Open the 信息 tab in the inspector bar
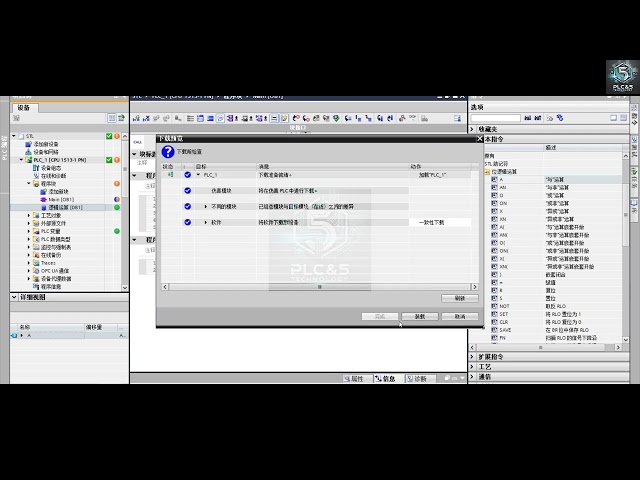640x480 pixels. [x=385, y=378]
